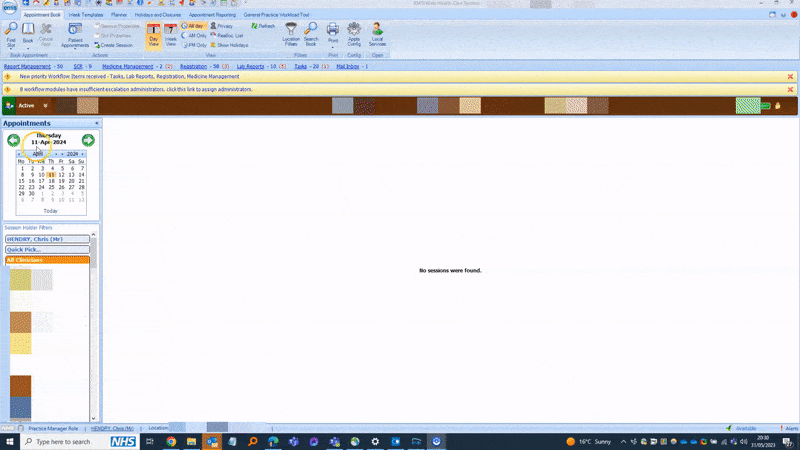Select the PM Only view option

[194, 45]
